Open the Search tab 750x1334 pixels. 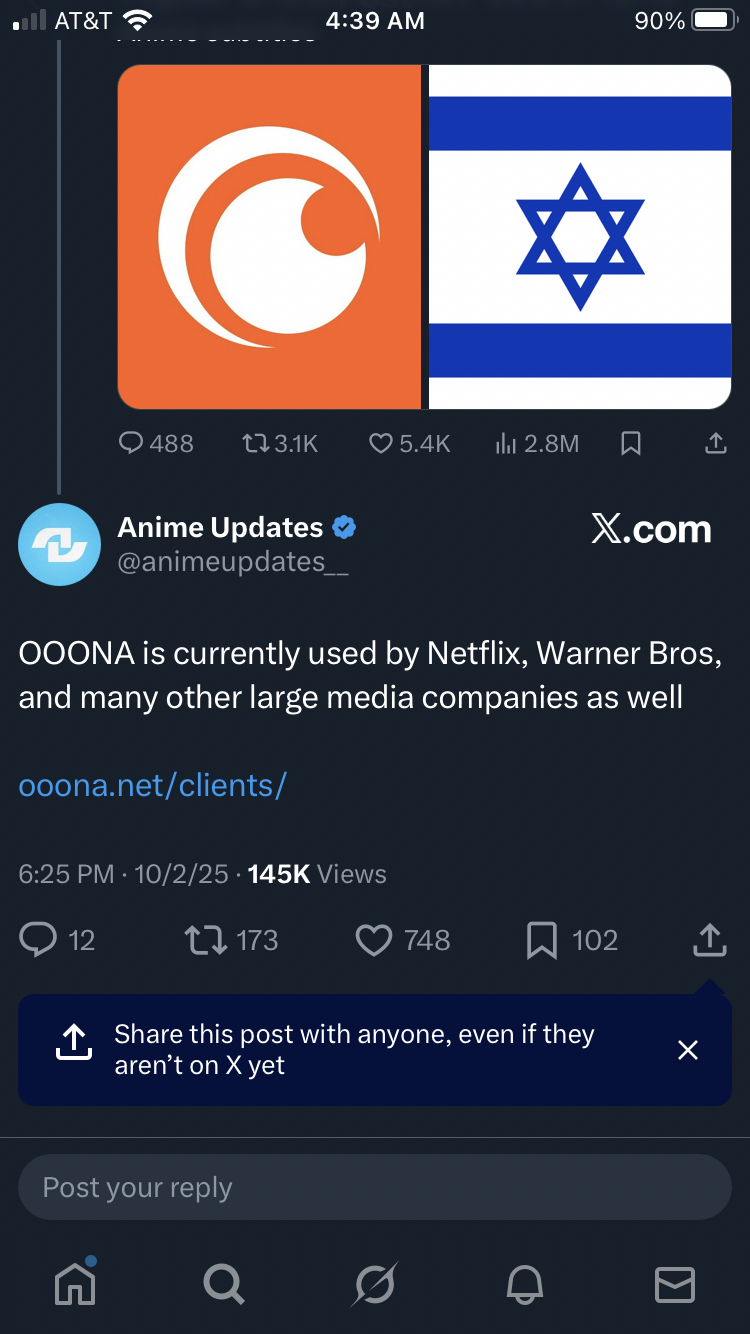pyautogui.click(x=223, y=1284)
